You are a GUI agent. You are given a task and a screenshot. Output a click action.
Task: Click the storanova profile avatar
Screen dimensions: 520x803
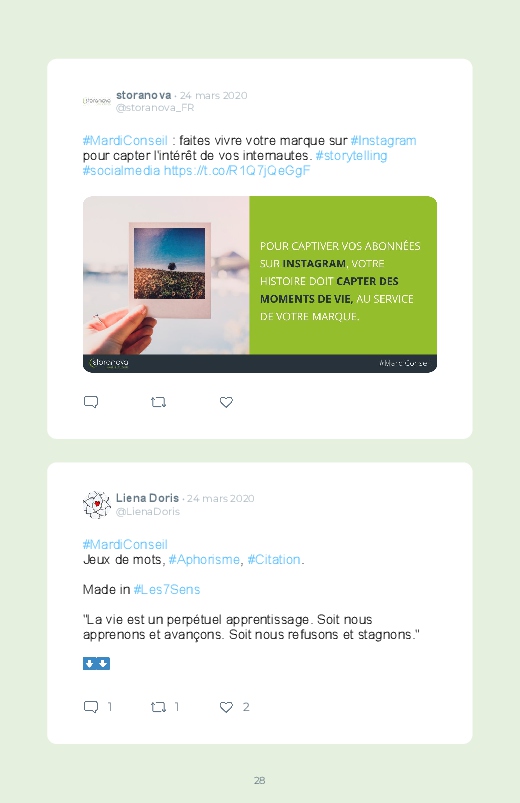pos(97,101)
